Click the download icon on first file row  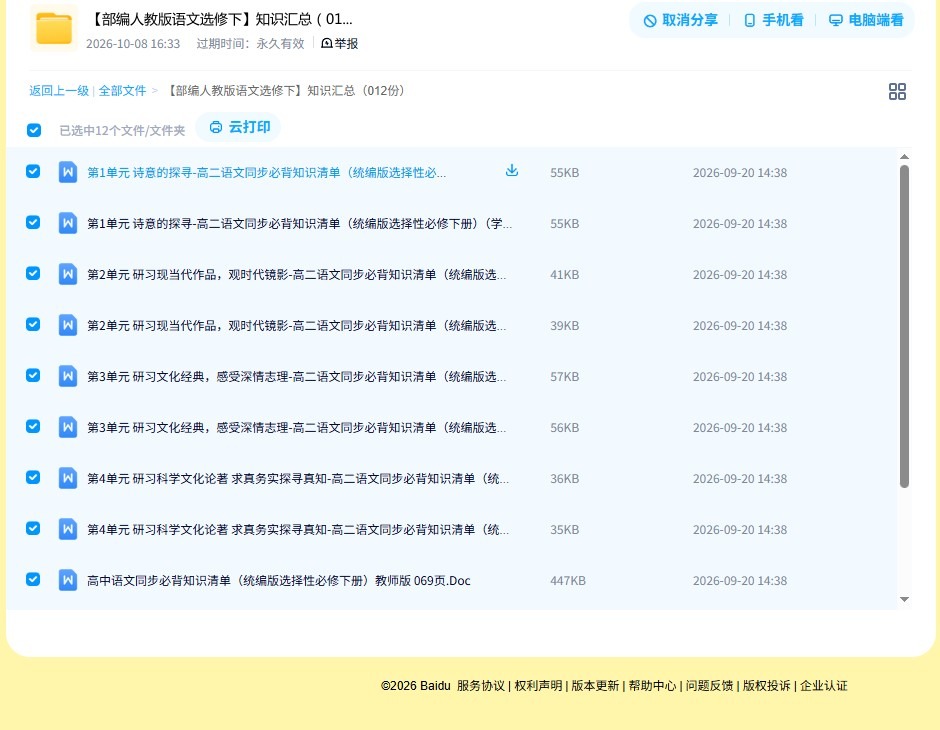coord(511,171)
